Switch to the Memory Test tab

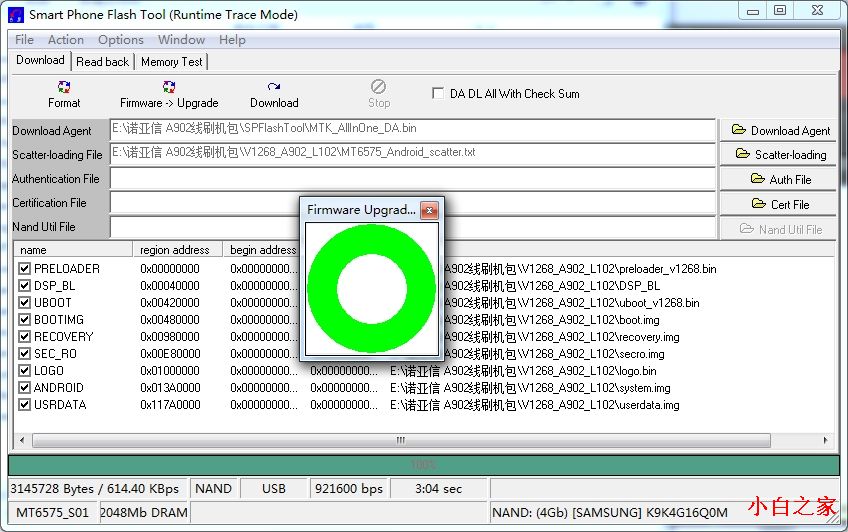click(171, 62)
